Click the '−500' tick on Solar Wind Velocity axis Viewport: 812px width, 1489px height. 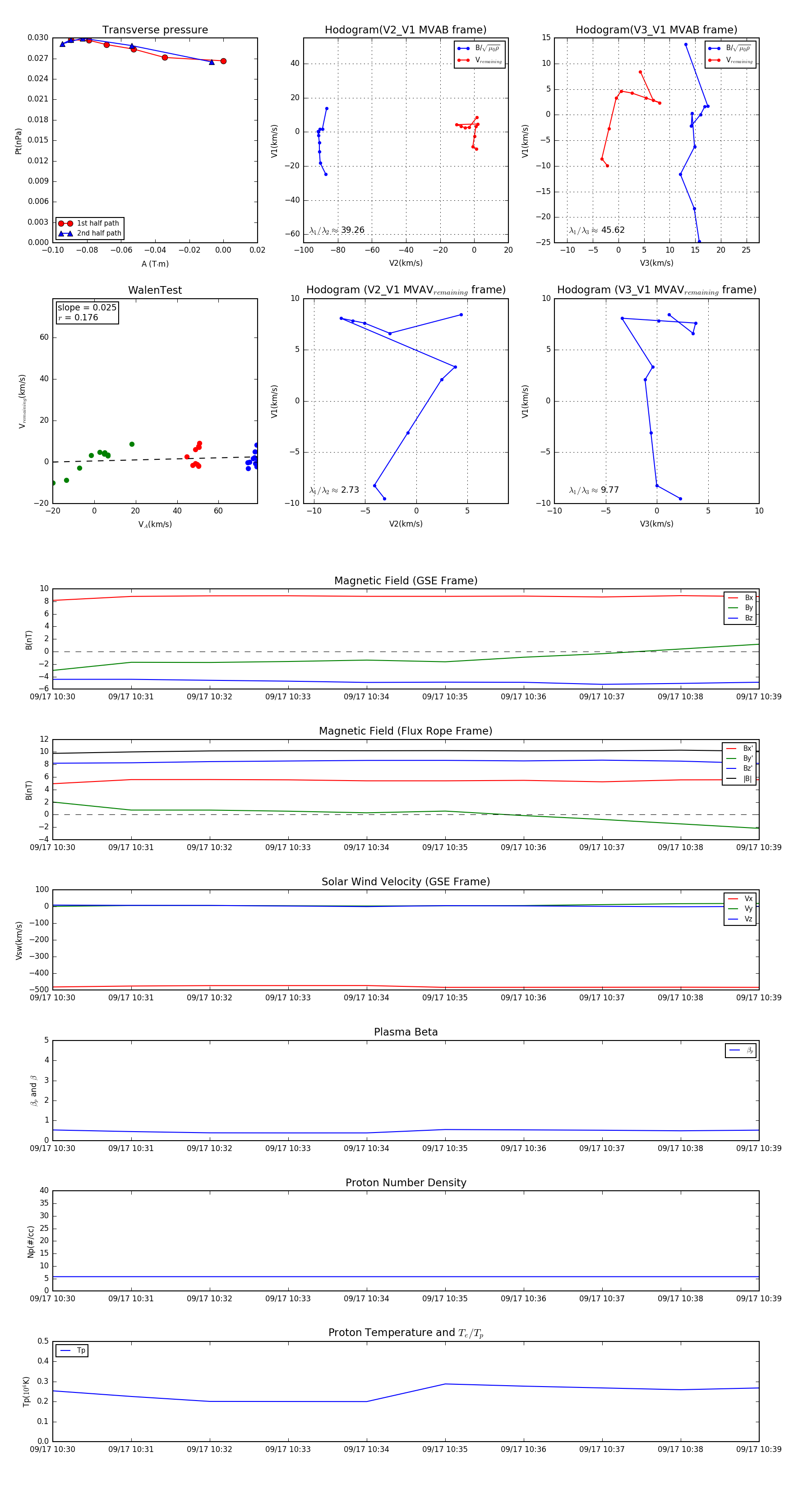[x=39, y=990]
